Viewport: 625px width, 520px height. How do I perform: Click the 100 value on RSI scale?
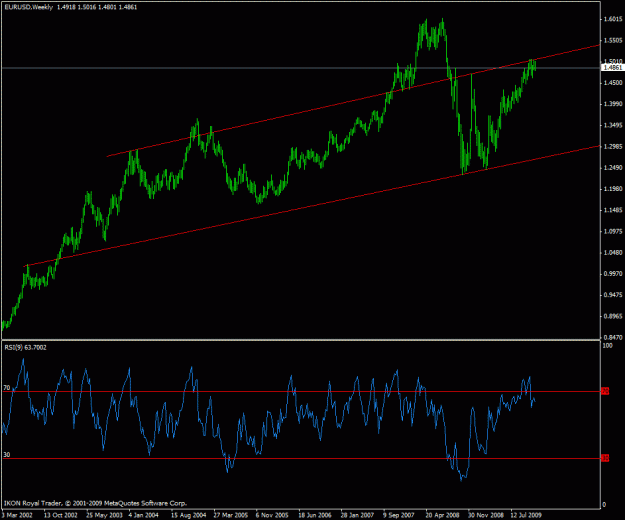coord(607,345)
